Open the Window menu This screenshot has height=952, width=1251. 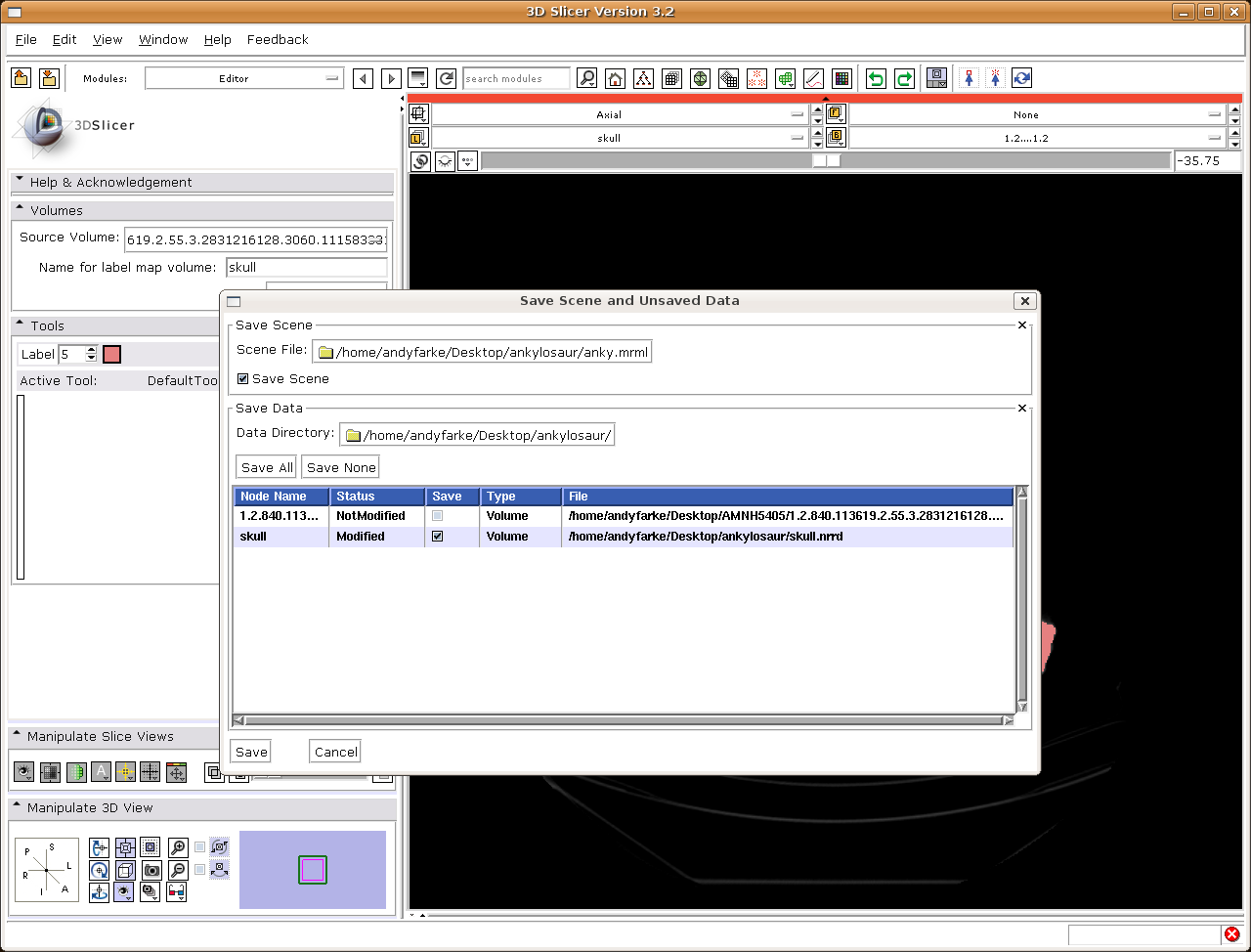[163, 40]
